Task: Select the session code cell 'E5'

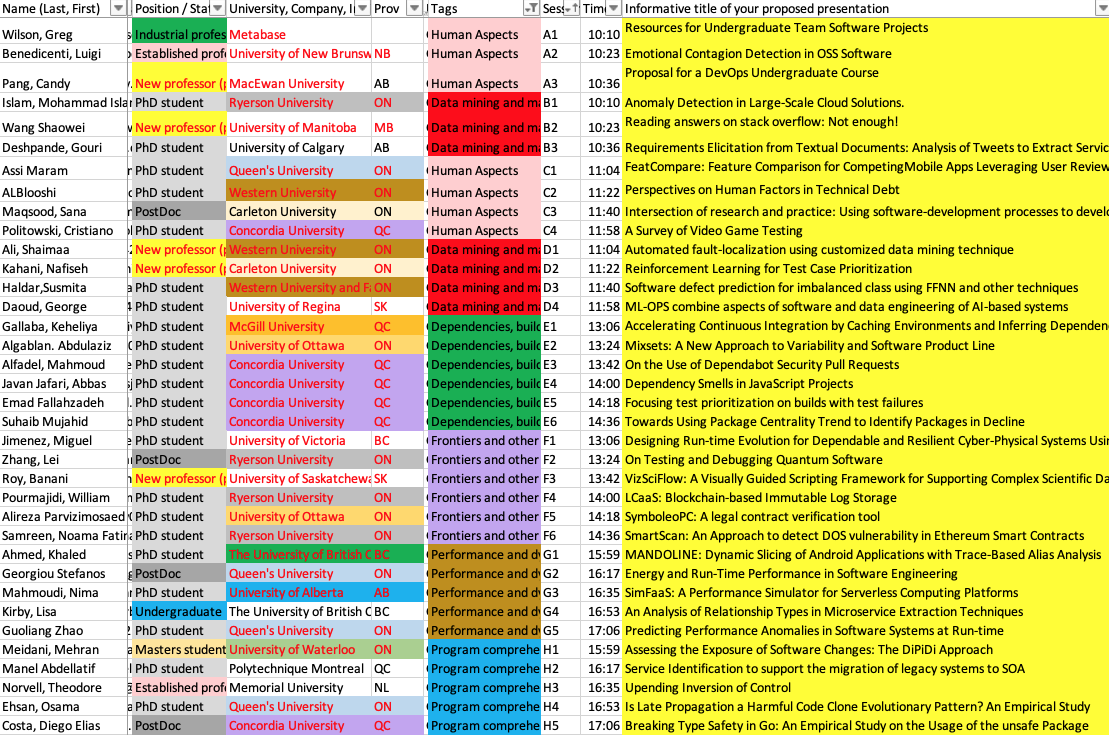Action: 561,403
